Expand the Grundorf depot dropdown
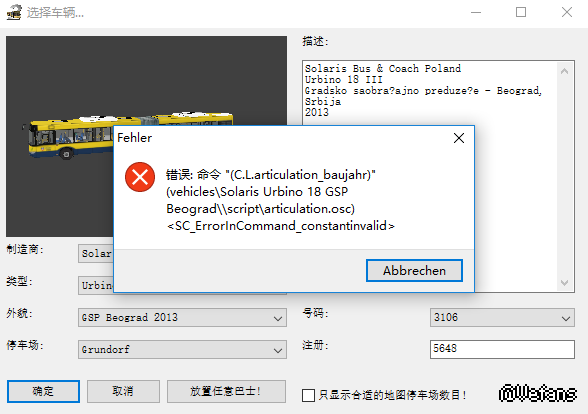Screen dimensions: 588x414 [182, 350]
